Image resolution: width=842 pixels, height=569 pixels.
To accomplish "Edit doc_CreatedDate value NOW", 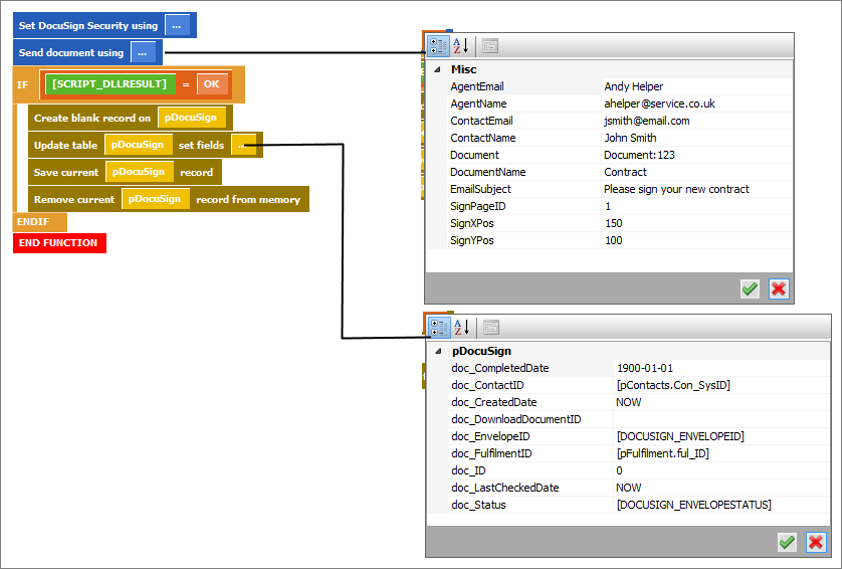I will coord(722,403).
